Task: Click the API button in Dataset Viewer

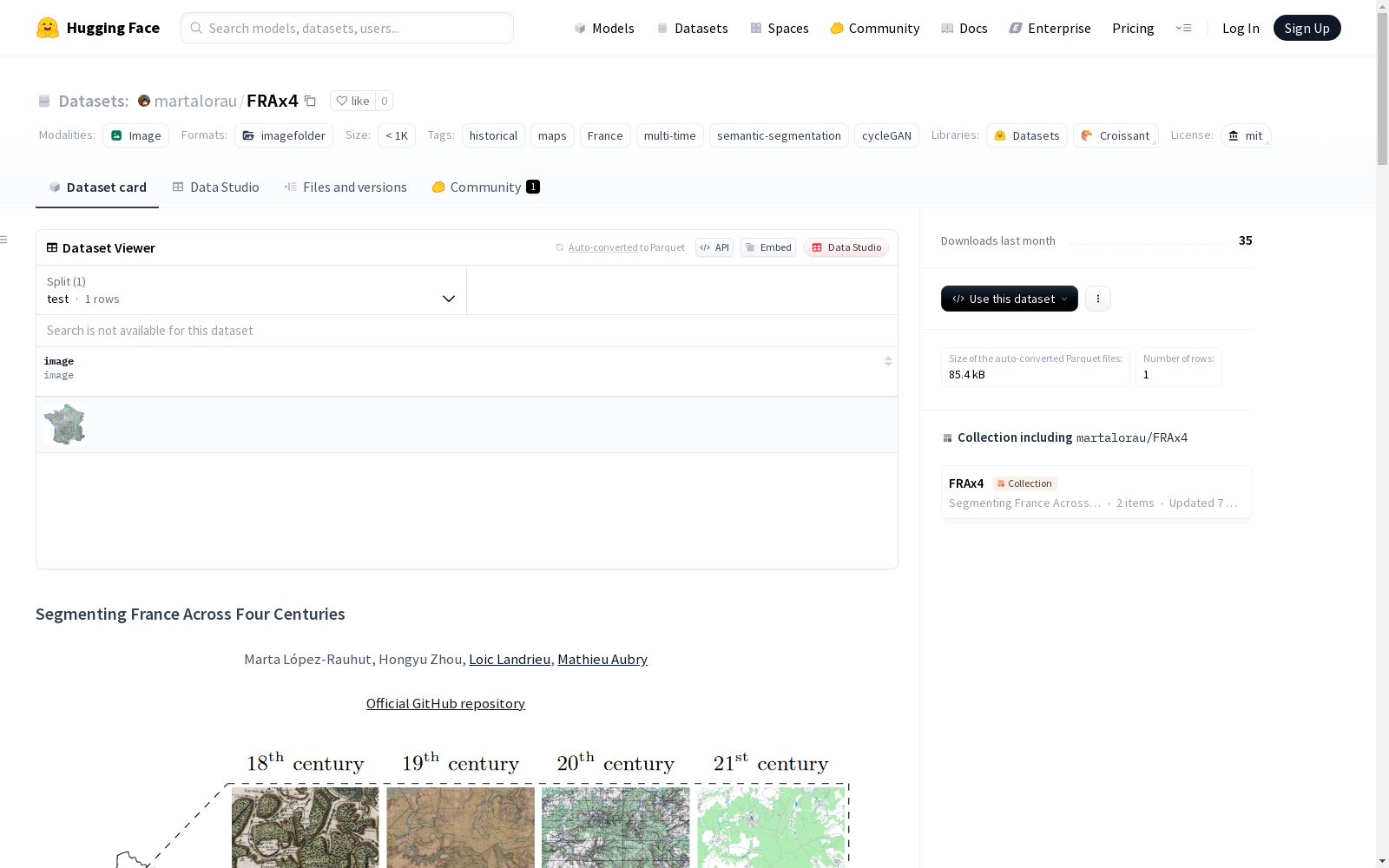Action: click(714, 247)
